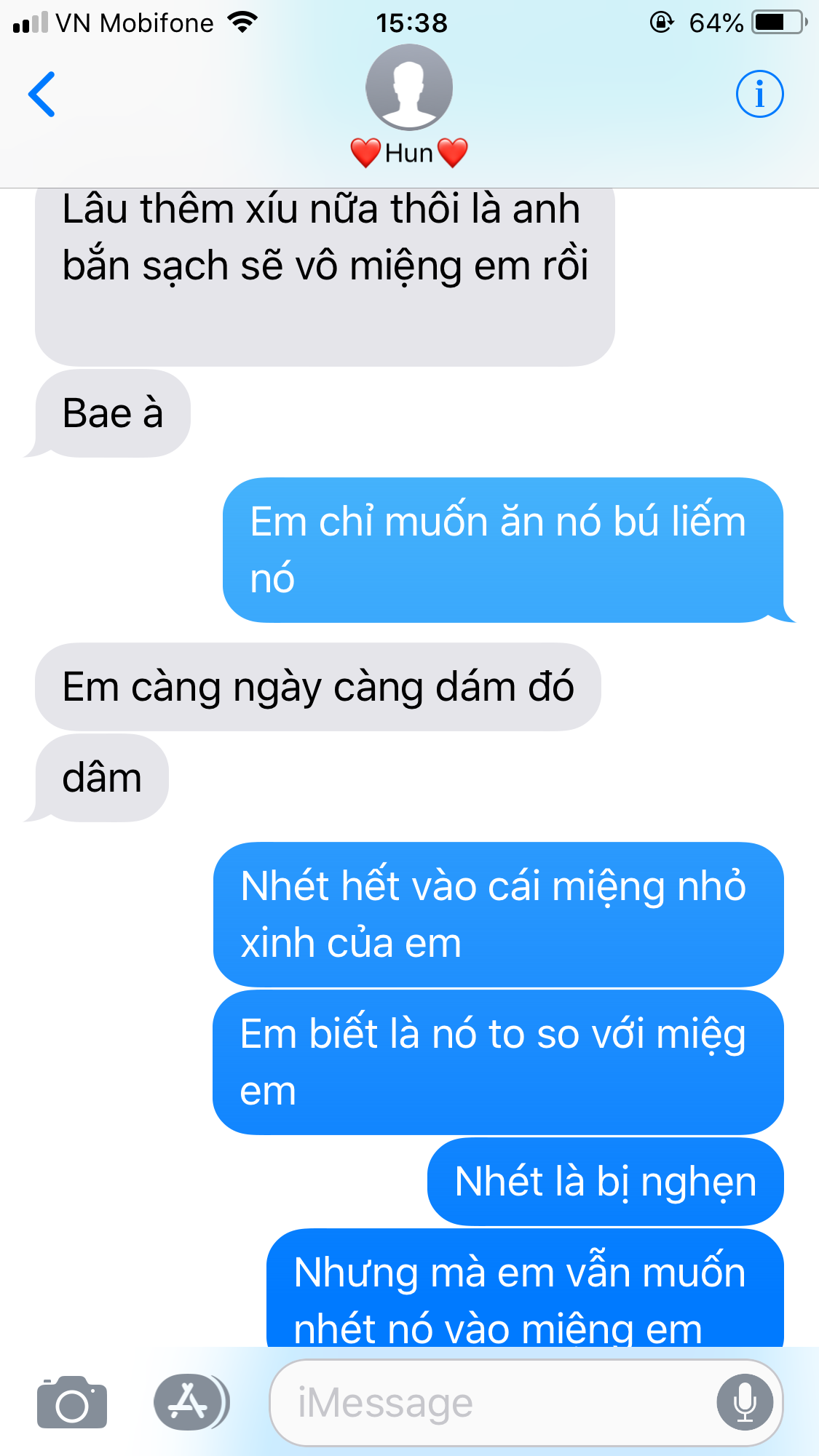Tap the 64% battery percentage
Image resolution: width=819 pixels, height=1456 pixels.
tap(716, 23)
